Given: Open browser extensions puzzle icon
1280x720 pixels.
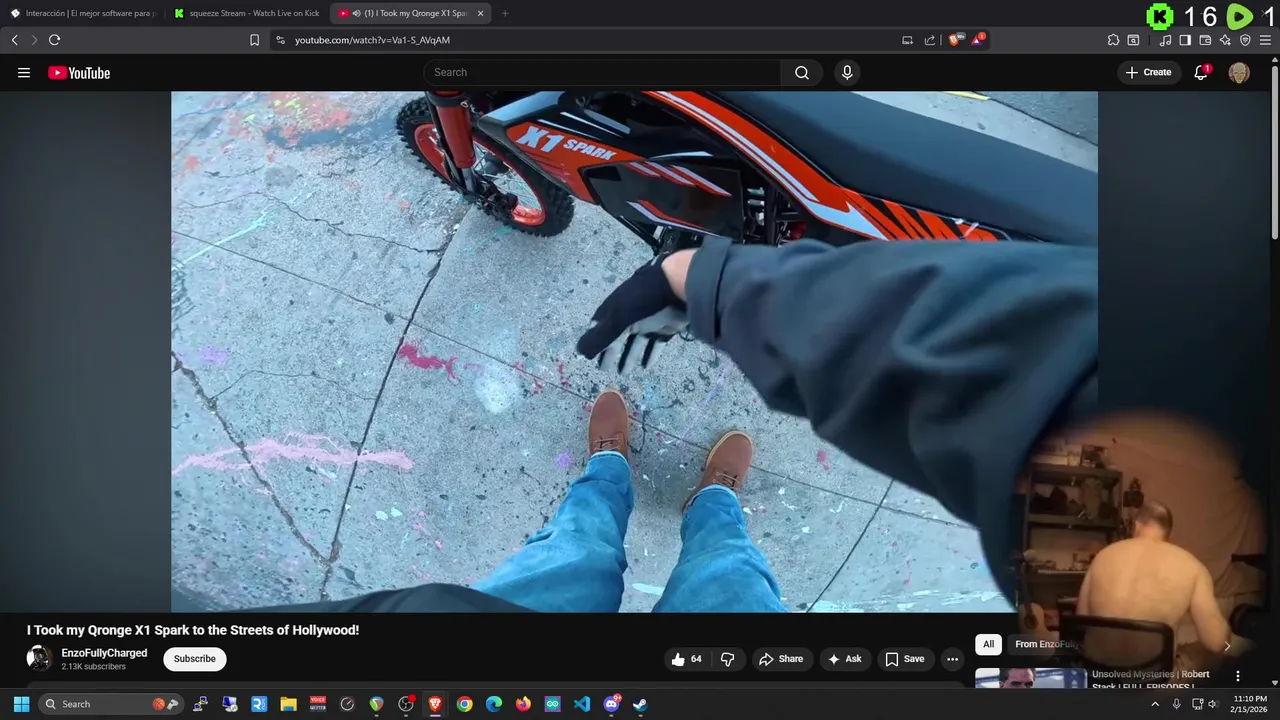Looking at the screenshot, I should click(1113, 40).
